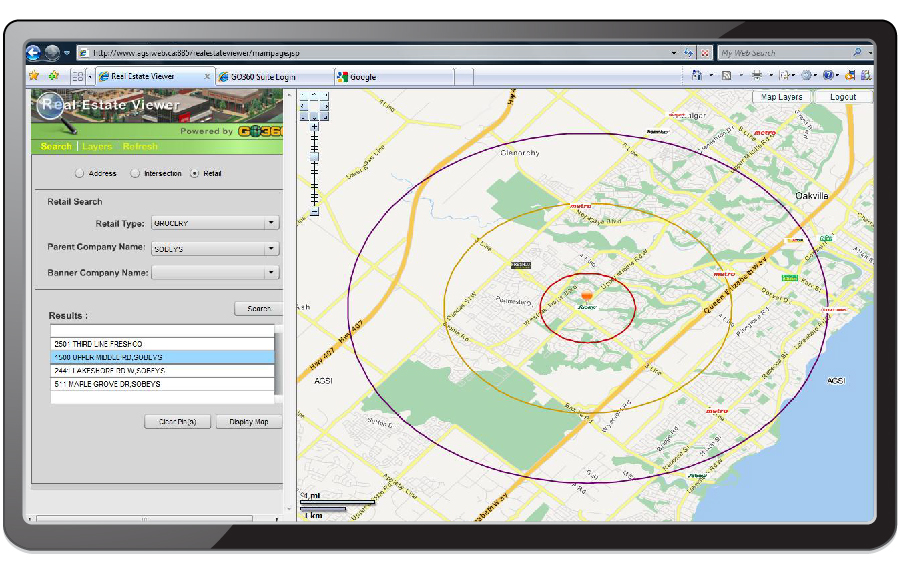Open the tab list dropdown arrow
The height and width of the screenshot is (572, 900).
tap(90, 76)
